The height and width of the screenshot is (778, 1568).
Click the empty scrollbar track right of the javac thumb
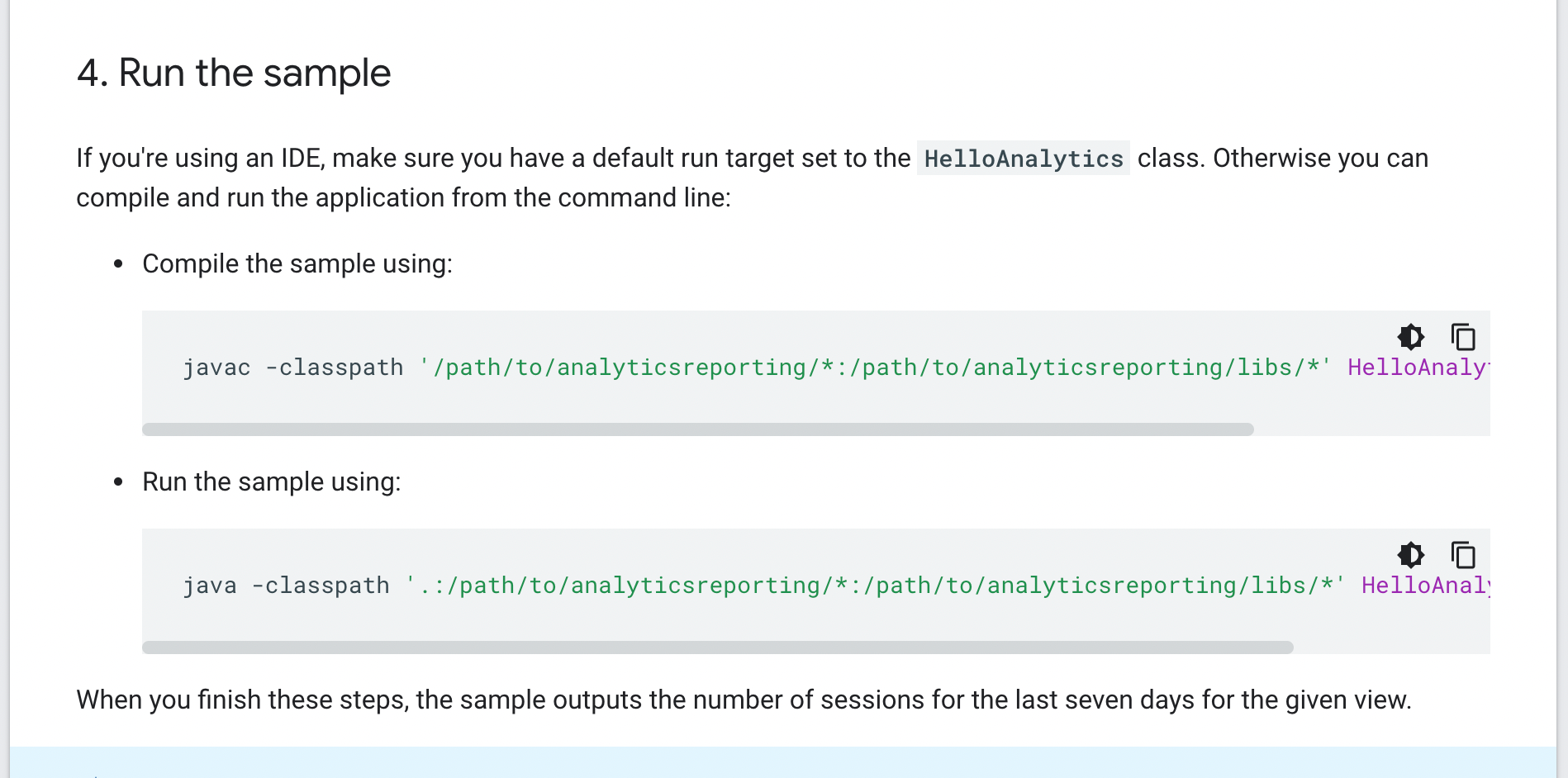[x=1372, y=429]
